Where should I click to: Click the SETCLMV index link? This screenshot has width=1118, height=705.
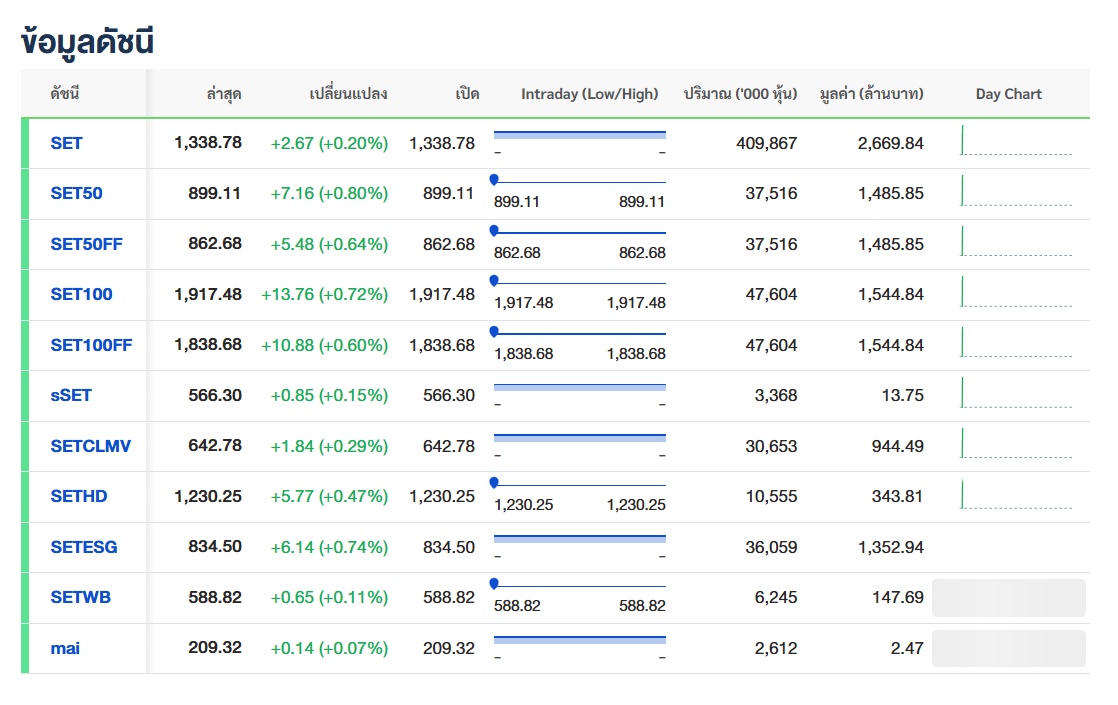point(91,446)
